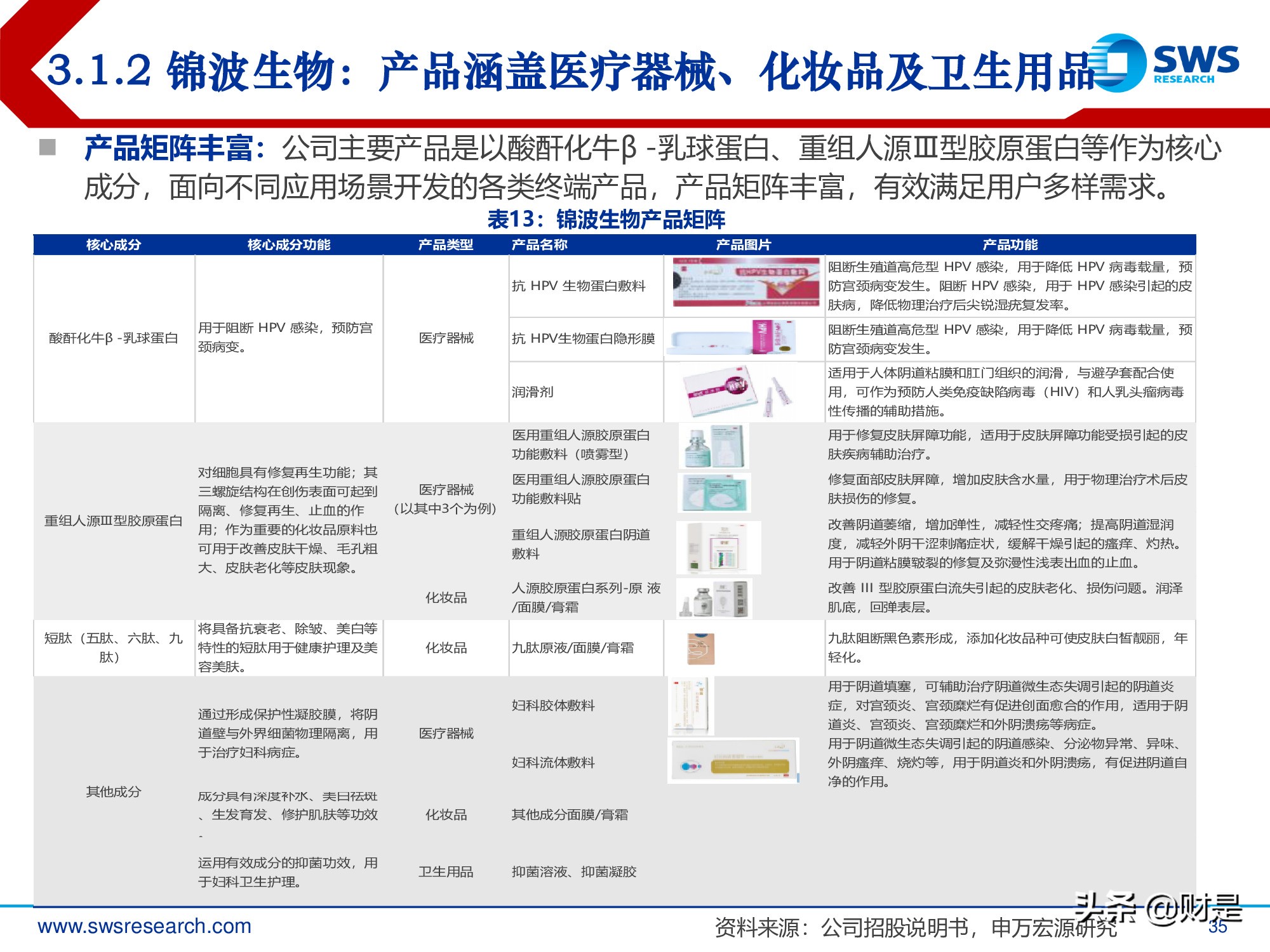The width and height of the screenshot is (1270, 952).
Task: Click the 妇科胶体敷料 product image
Action: pyautogui.click(x=692, y=705)
